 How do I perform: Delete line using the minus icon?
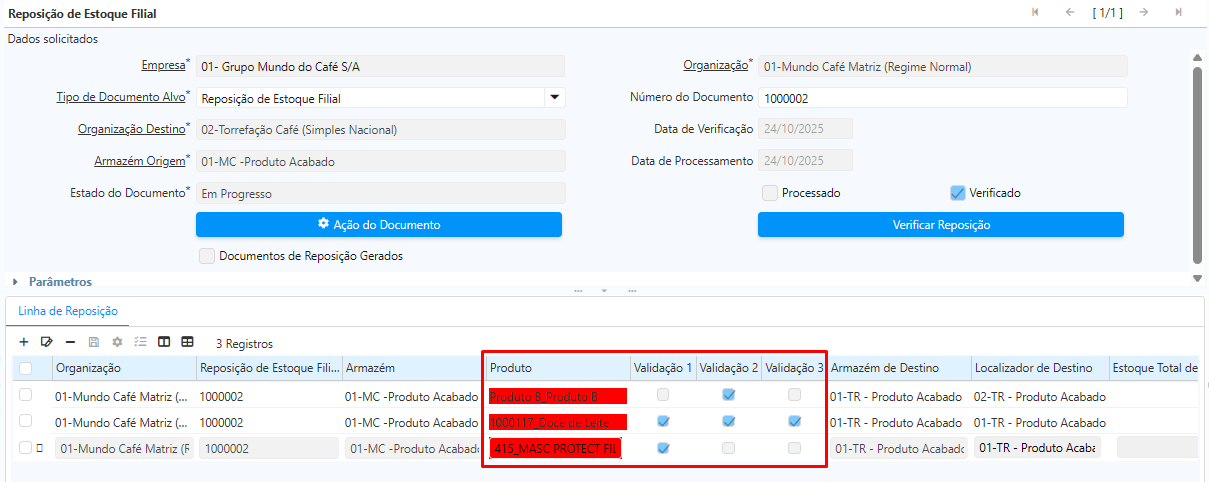(x=70, y=342)
